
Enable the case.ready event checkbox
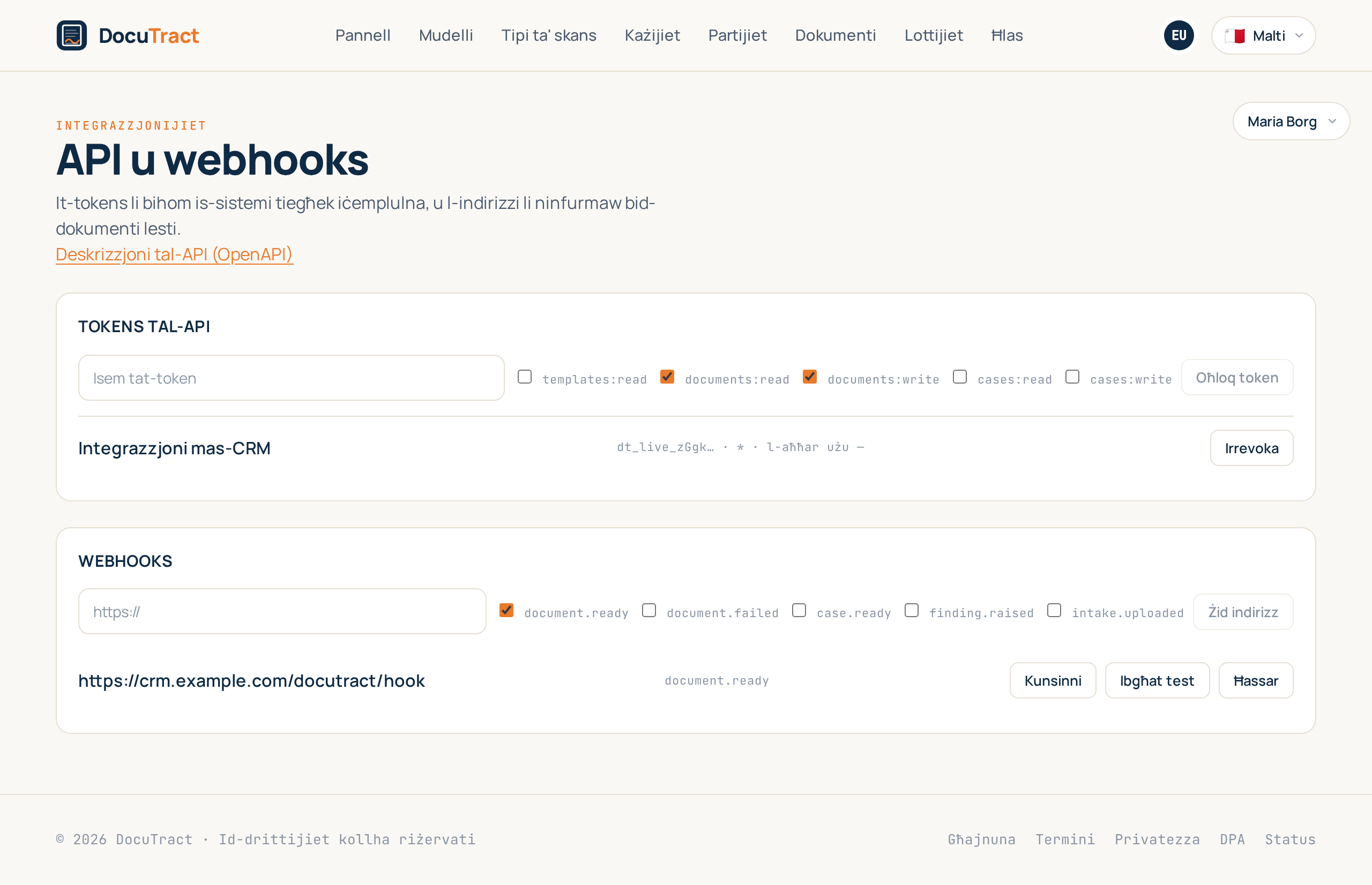pyautogui.click(x=799, y=610)
